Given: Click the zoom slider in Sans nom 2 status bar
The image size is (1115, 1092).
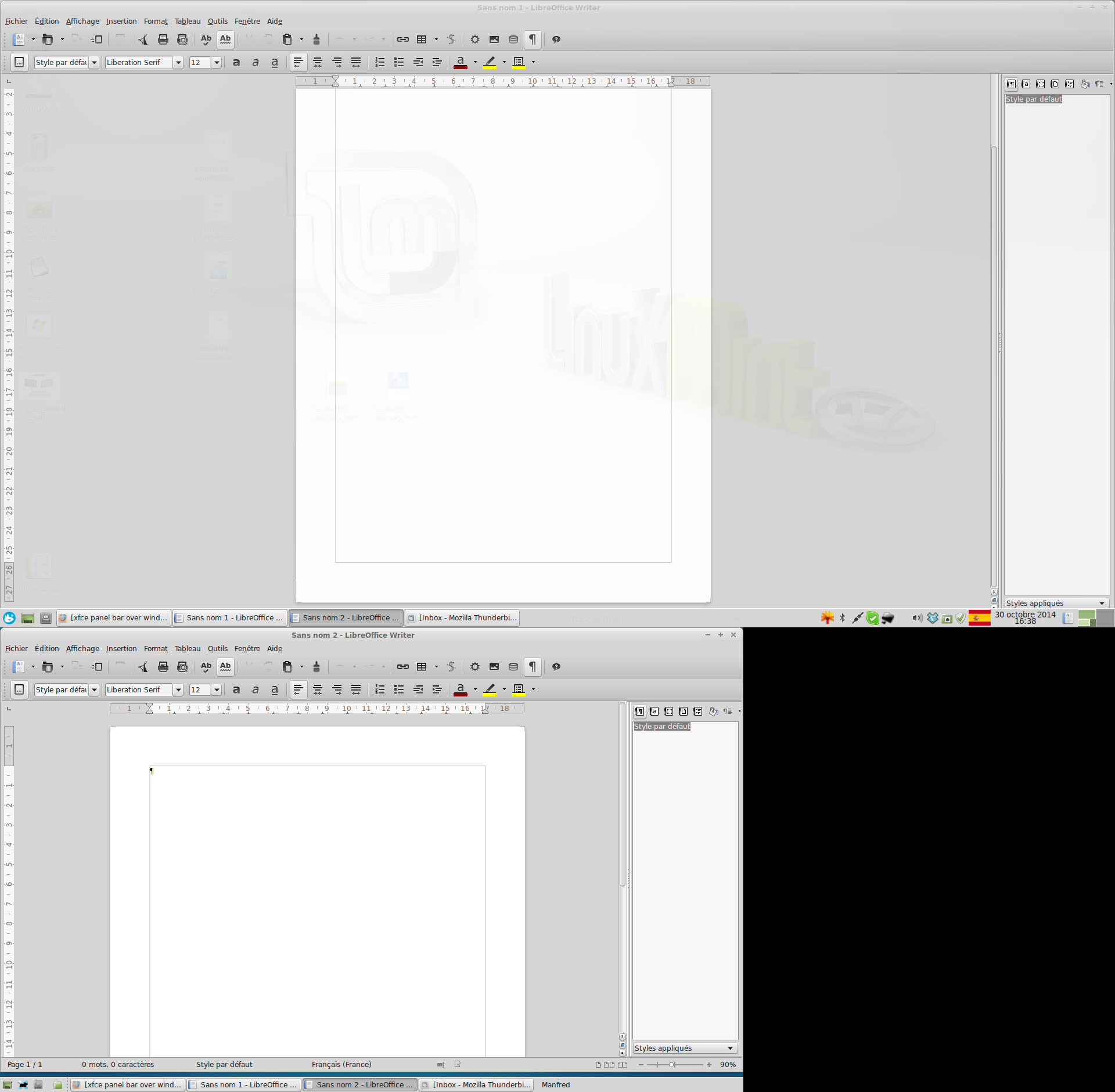Looking at the screenshot, I should pyautogui.click(x=672, y=1064).
